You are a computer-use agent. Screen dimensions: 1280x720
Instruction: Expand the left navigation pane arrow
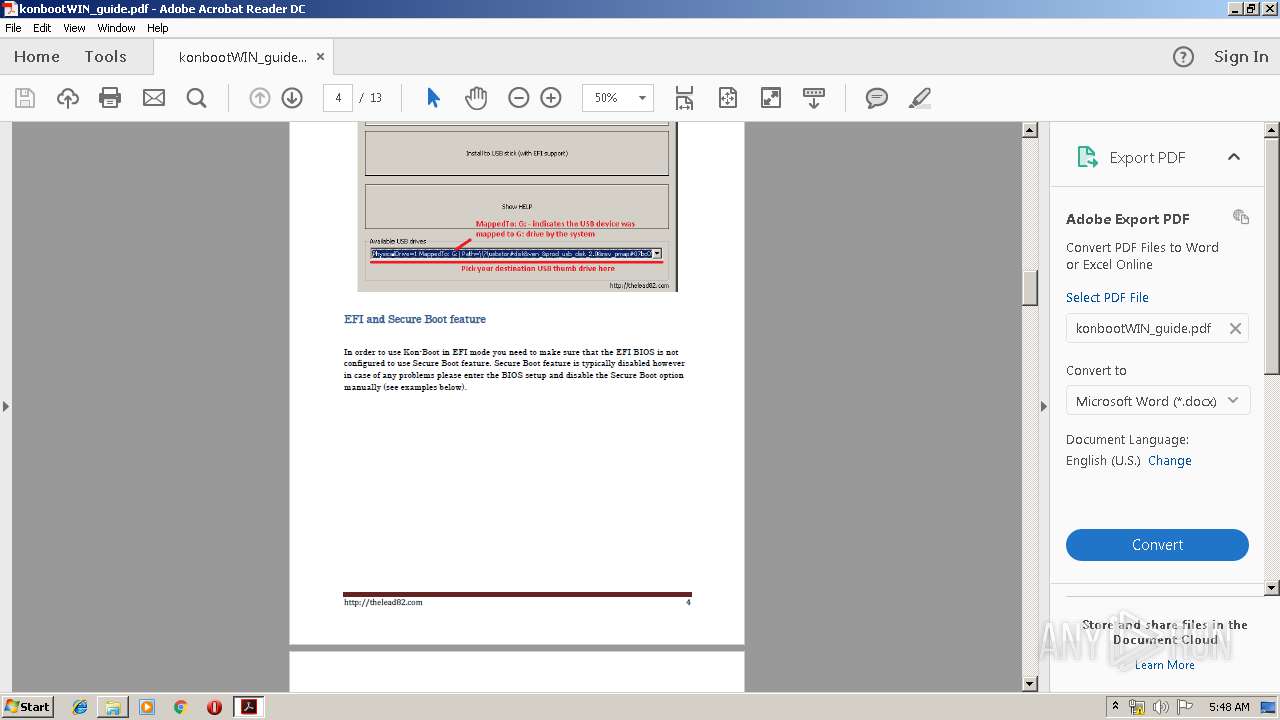pyautogui.click(x=6, y=406)
